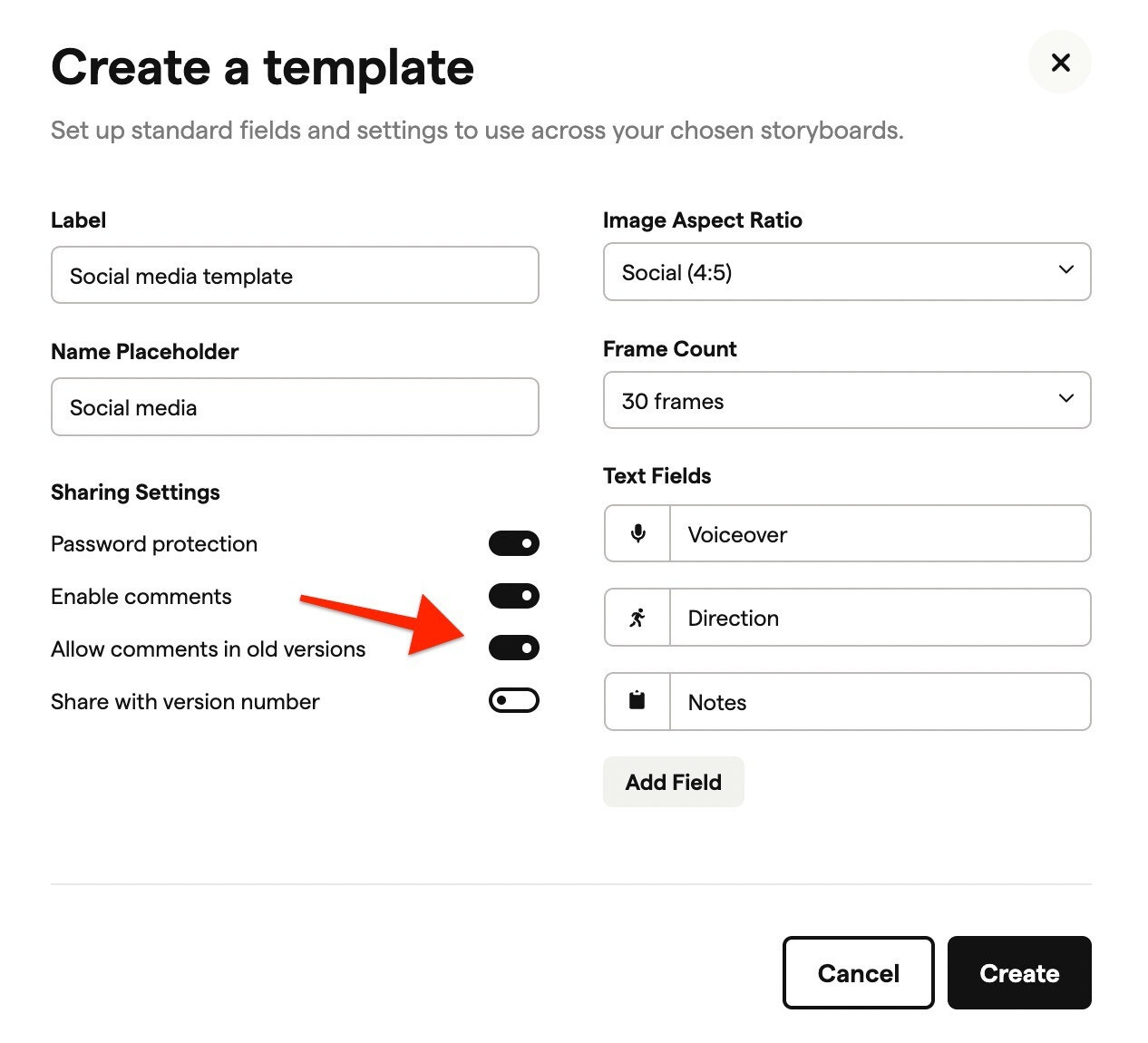Disable the Enable comments switch
This screenshot has height=1043, width=1148.
click(x=514, y=596)
